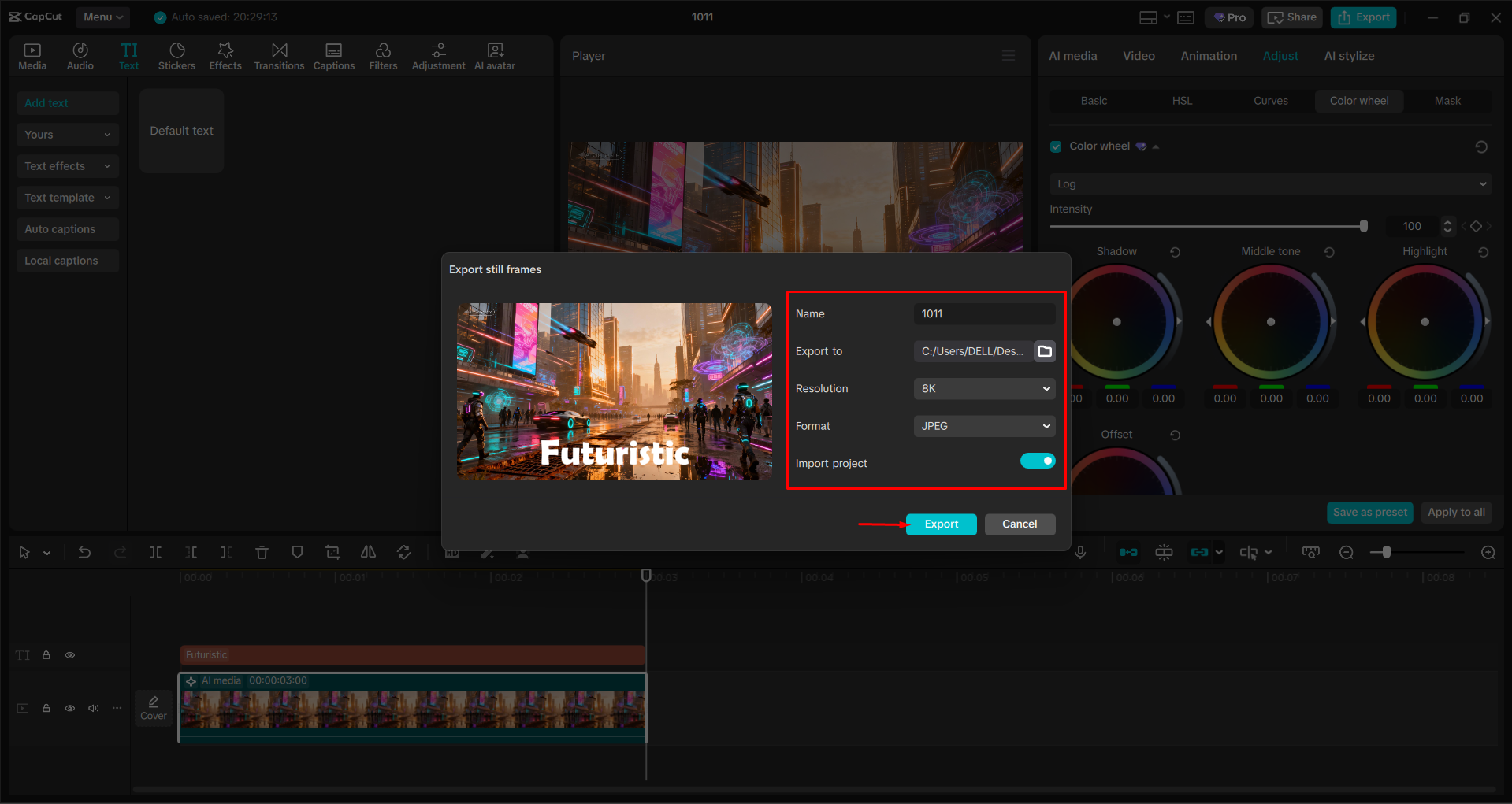Click the Split clip tool in the timeline toolbar
The image size is (1512, 804).
(155, 552)
